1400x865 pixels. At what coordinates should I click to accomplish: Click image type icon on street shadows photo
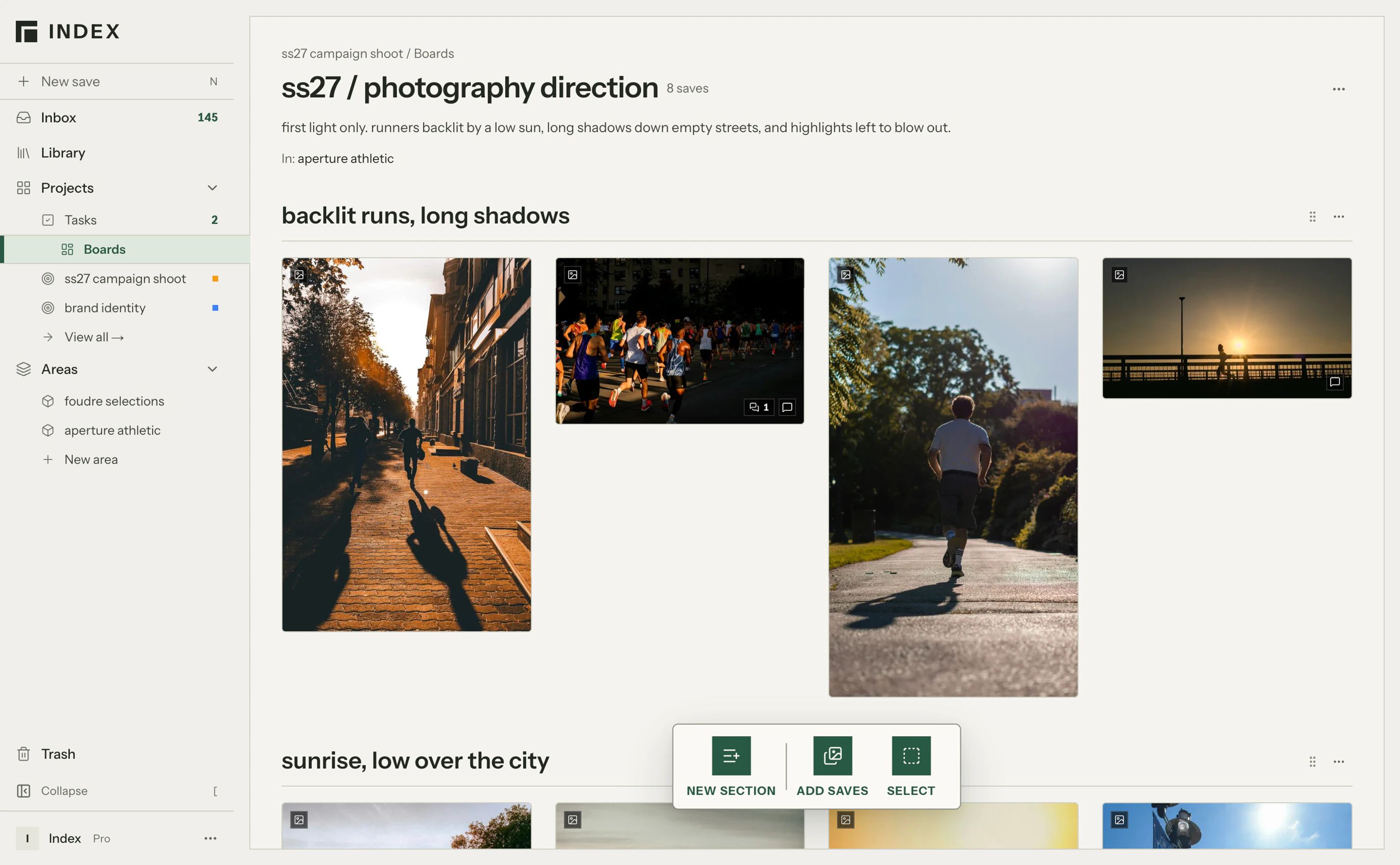[x=299, y=275]
